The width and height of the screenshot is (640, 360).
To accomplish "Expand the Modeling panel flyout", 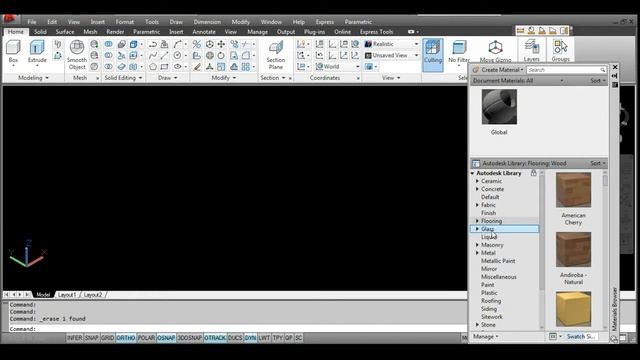I will [33, 78].
